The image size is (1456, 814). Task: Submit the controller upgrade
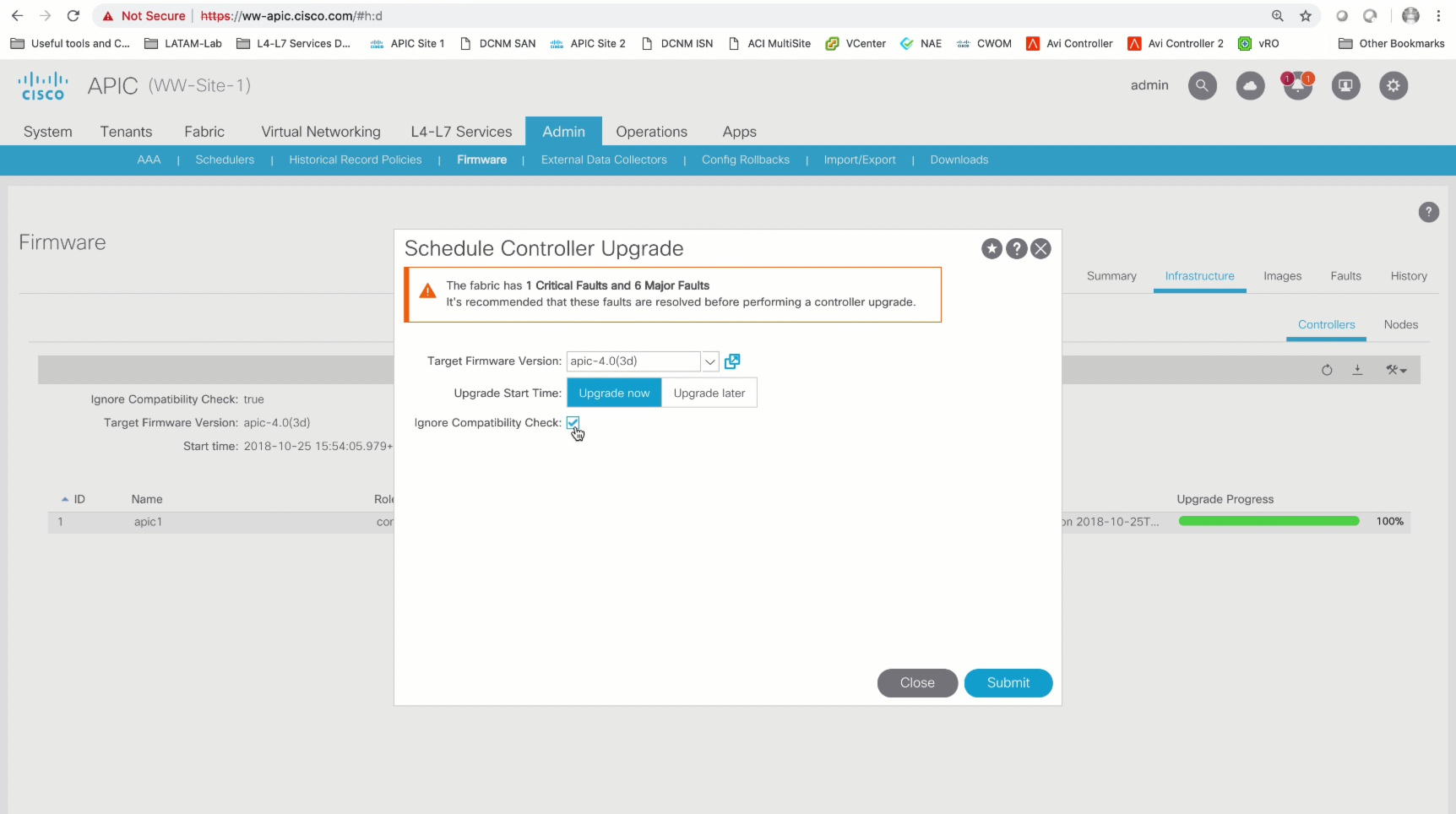1008,683
